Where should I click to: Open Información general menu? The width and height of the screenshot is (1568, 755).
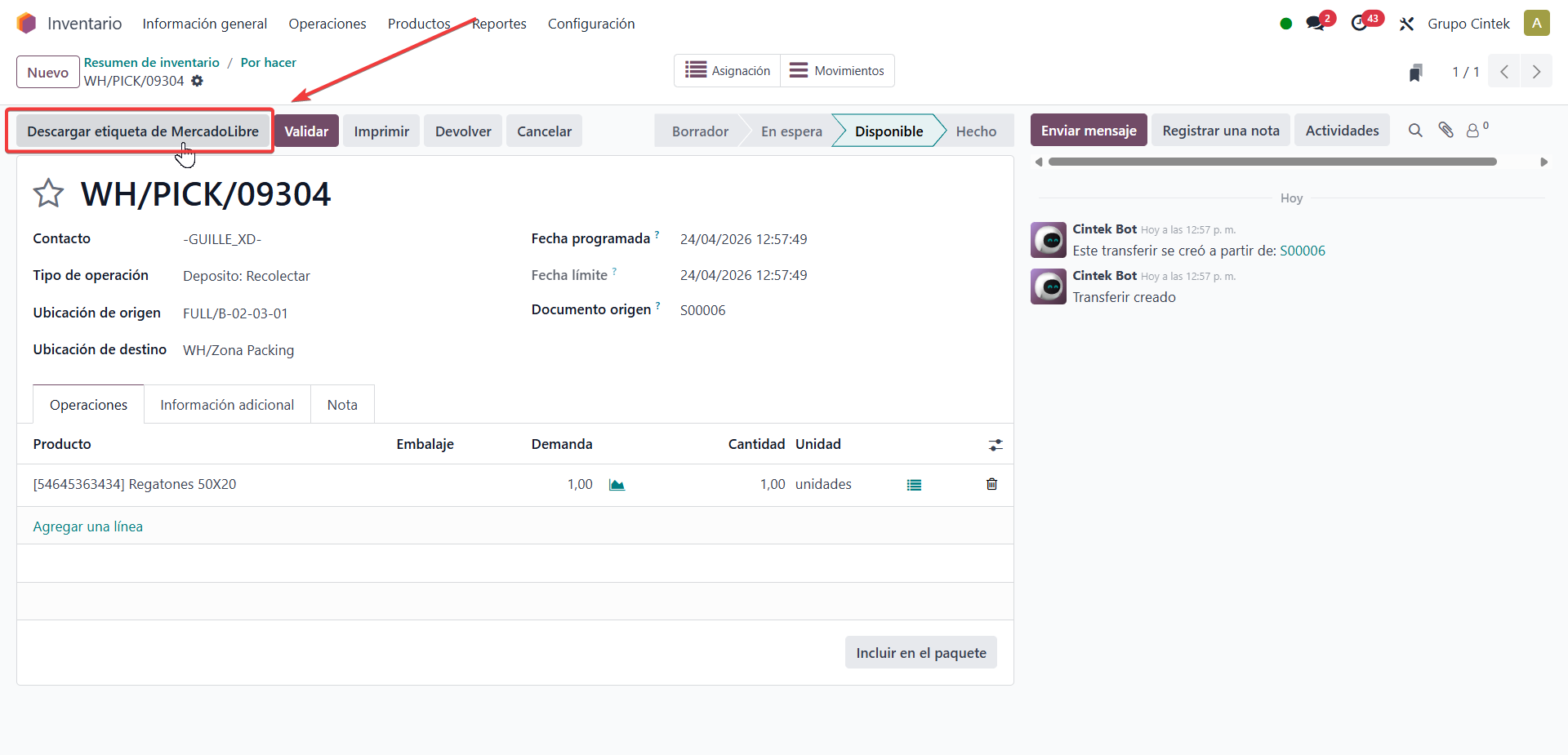(205, 24)
